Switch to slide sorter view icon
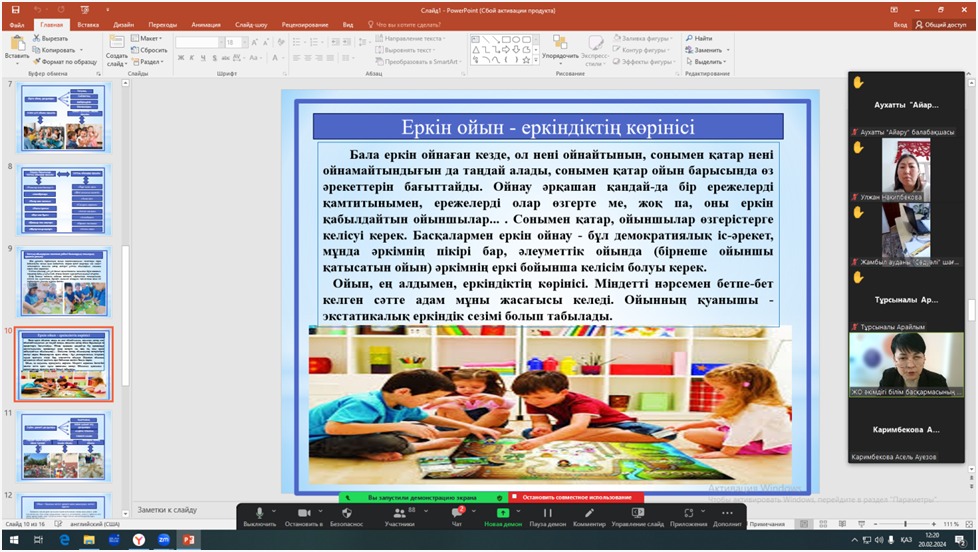 click(823, 524)
